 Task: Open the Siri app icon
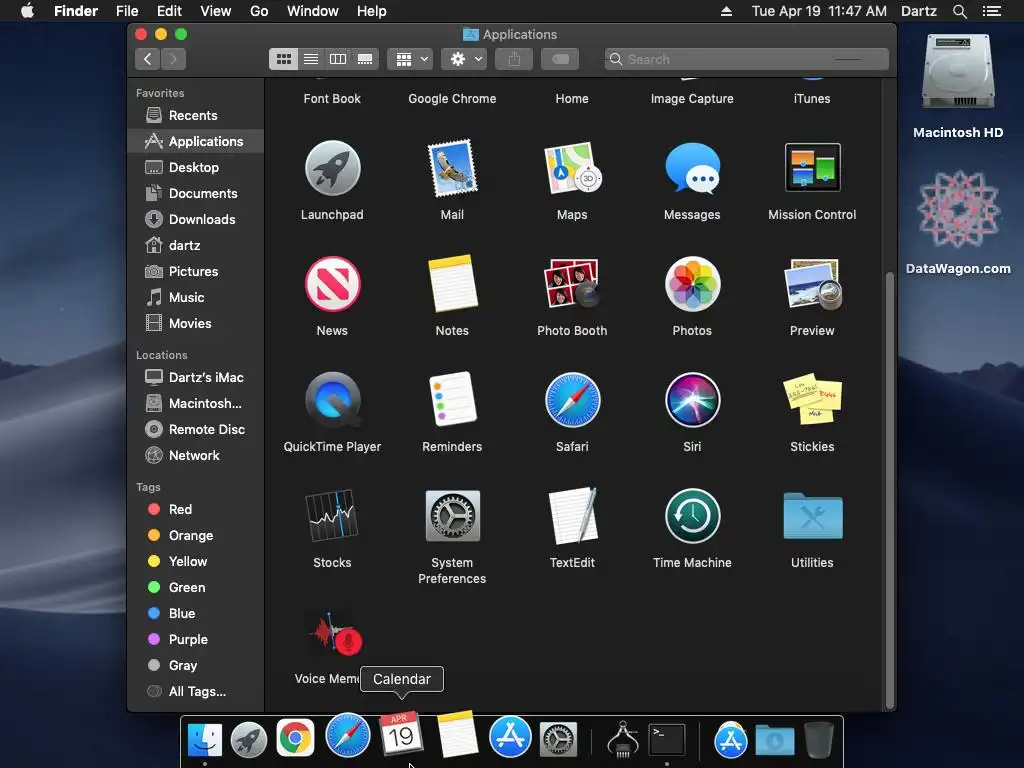tap(692, 400)
